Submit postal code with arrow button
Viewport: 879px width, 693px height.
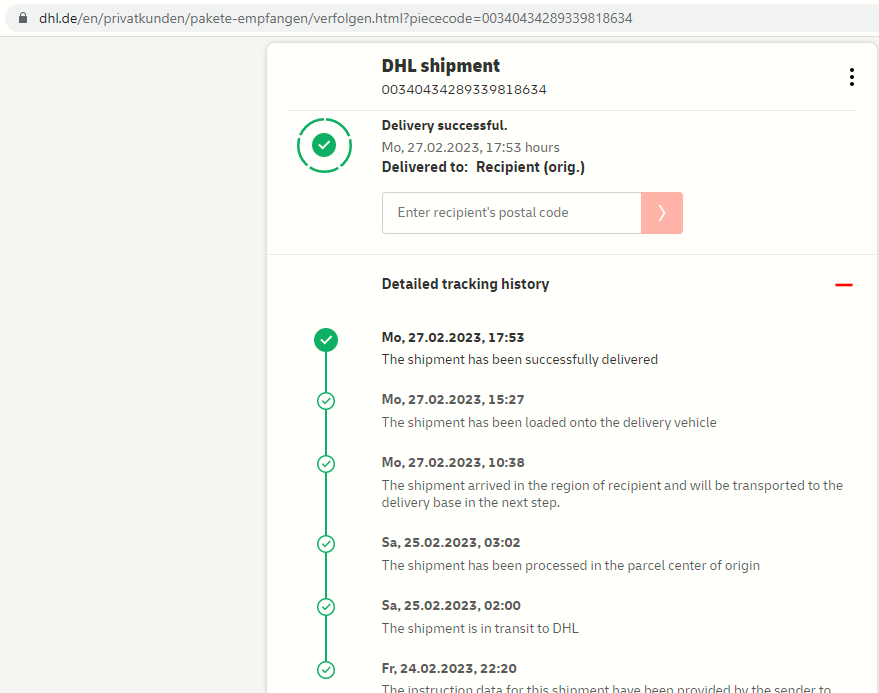coord(662,213)
